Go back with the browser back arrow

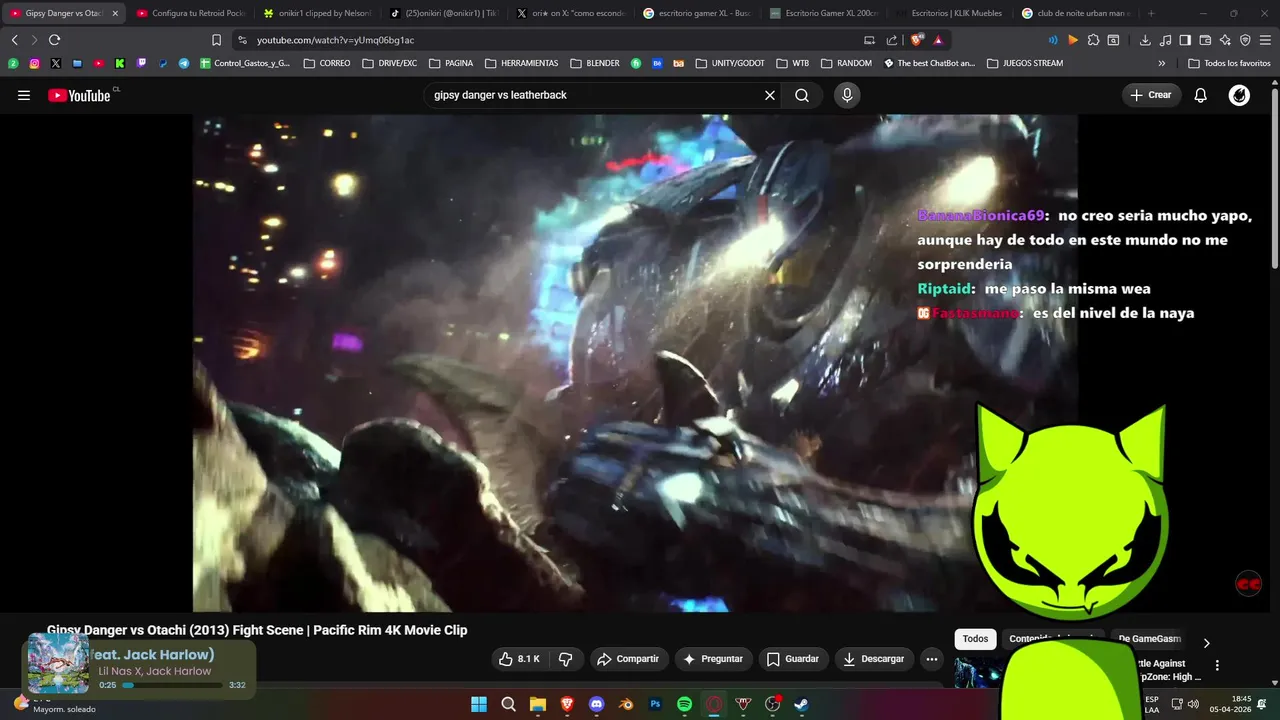[x=14, y=40]
